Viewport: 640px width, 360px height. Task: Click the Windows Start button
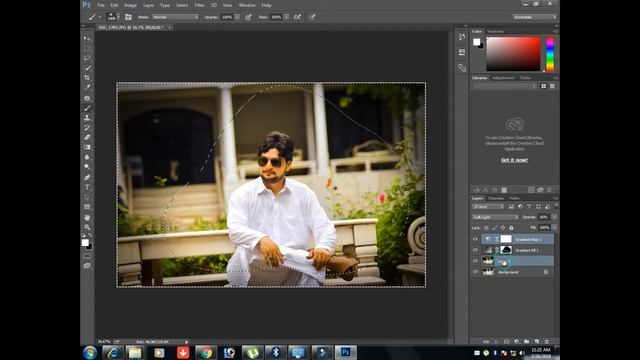[90, 352]
